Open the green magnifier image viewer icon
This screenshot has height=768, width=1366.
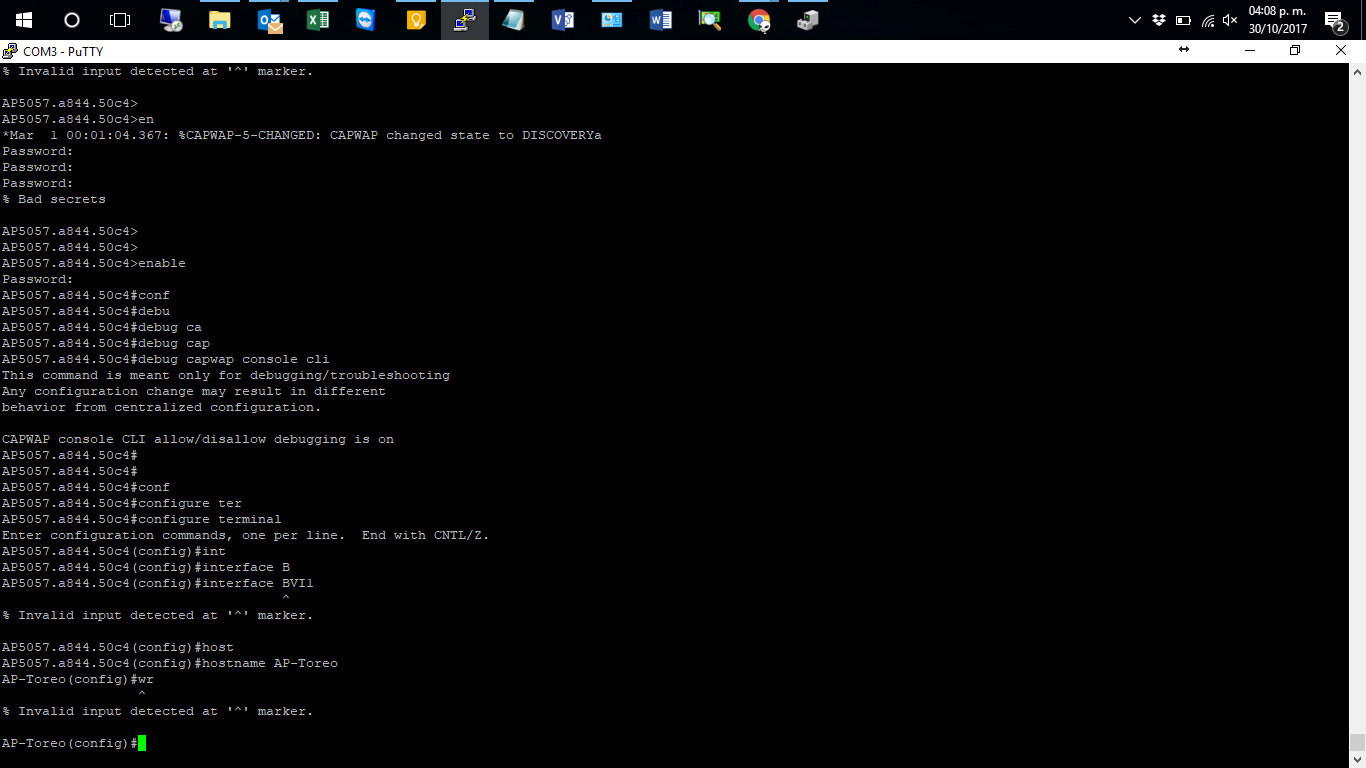coord(709,20)
